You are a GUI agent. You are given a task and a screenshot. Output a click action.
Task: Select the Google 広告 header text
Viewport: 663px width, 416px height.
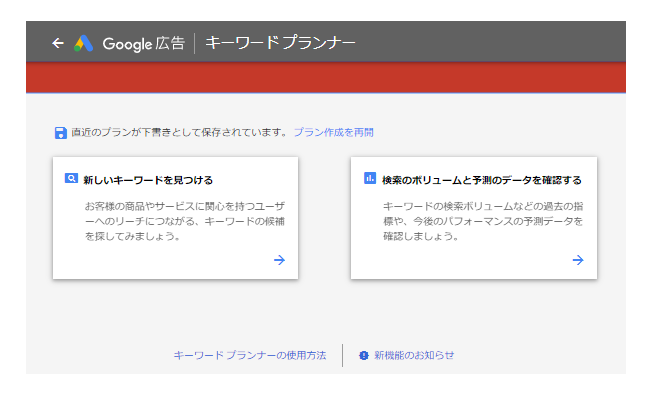(144, 44)
